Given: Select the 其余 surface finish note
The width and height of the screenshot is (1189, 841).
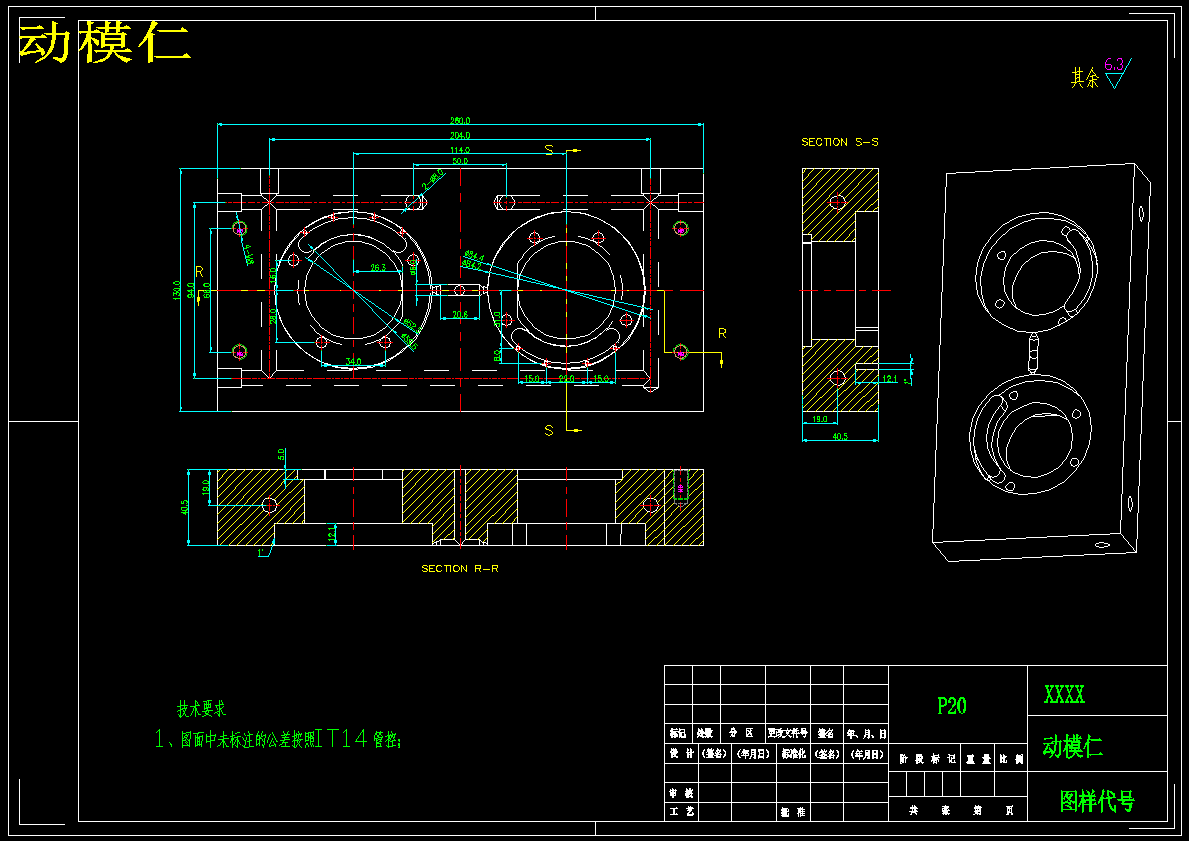Looking at the screenshot, I should [1084, 77].
